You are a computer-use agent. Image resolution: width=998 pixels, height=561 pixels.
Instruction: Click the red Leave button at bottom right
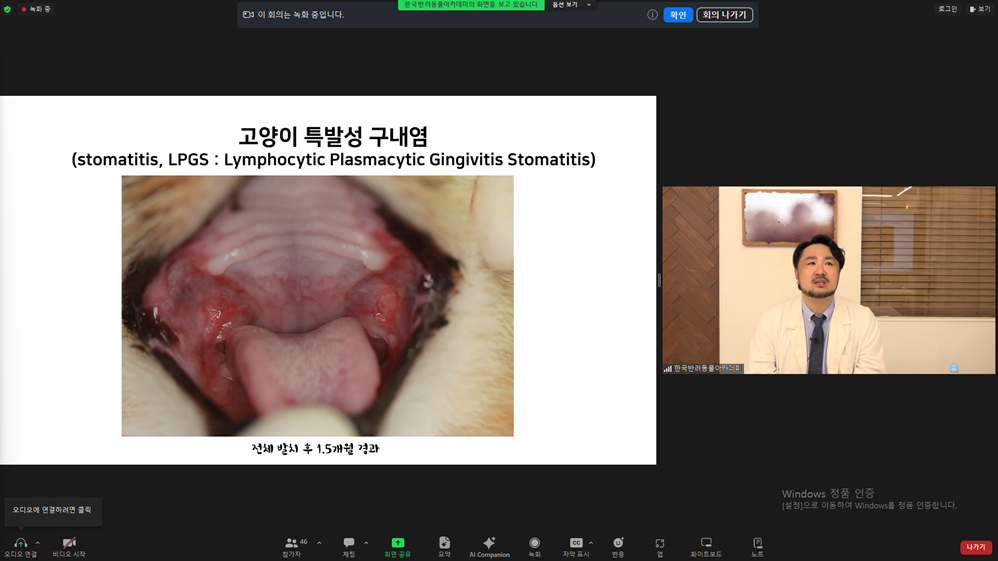point(976,547)
